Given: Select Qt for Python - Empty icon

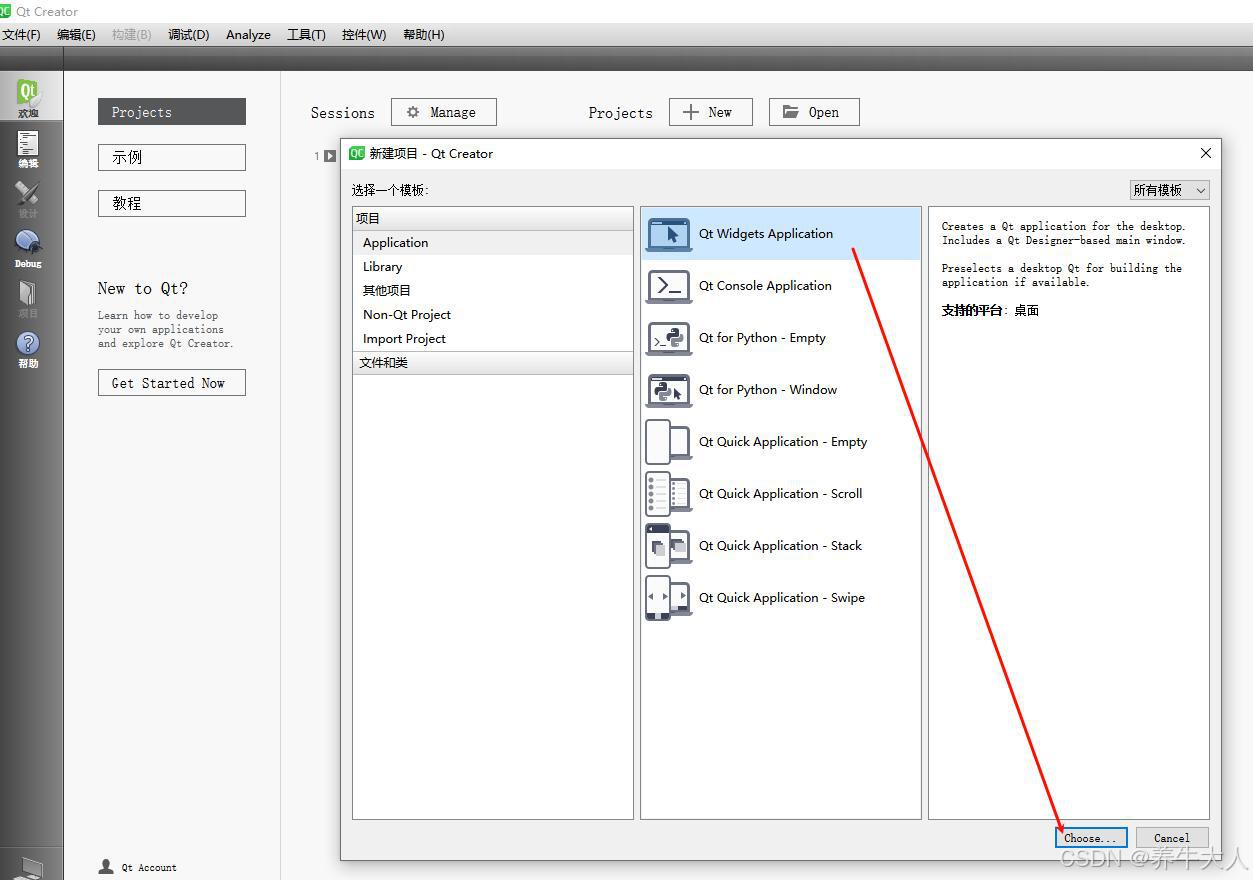Looking at the screenshot, I should (669, 338).
